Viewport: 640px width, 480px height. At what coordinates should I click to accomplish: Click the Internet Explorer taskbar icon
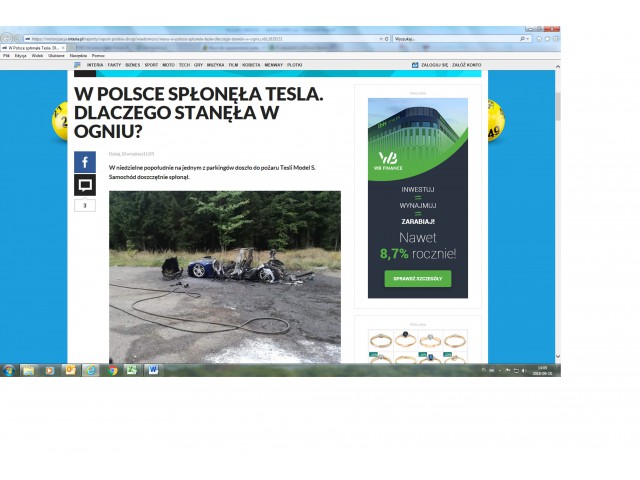(x=91, y=370)
